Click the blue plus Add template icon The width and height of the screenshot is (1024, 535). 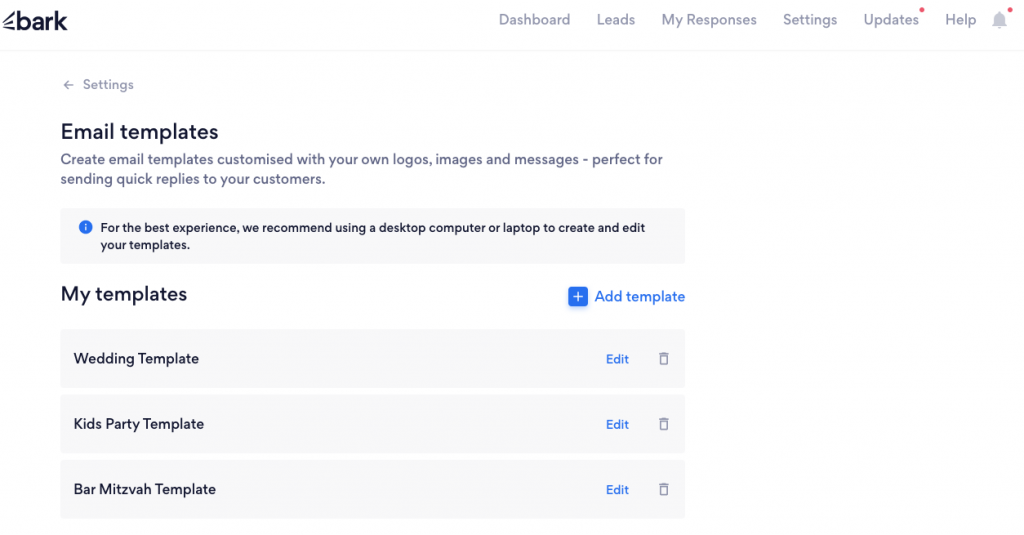(x=578, y=297)
